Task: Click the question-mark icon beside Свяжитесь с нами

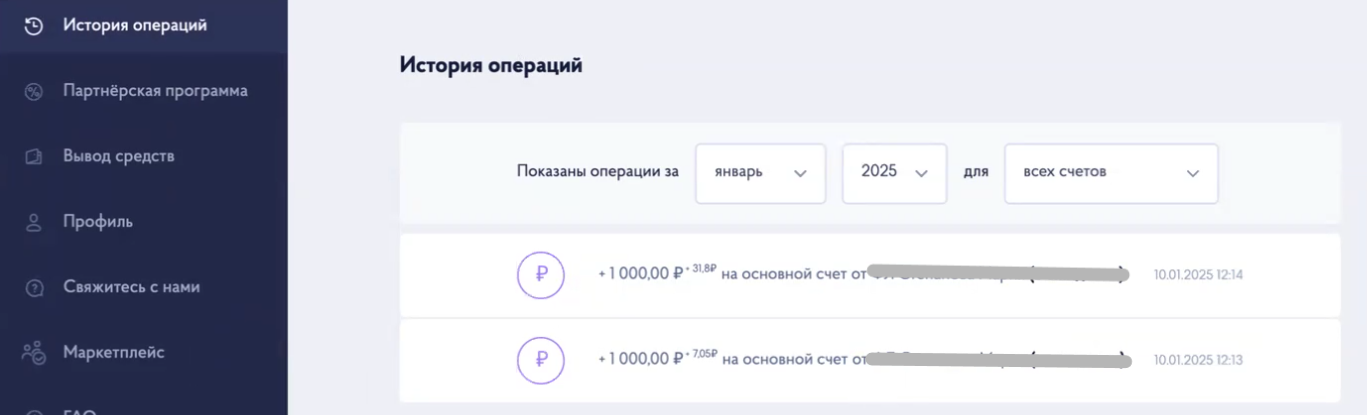Action: pos(33,287)
